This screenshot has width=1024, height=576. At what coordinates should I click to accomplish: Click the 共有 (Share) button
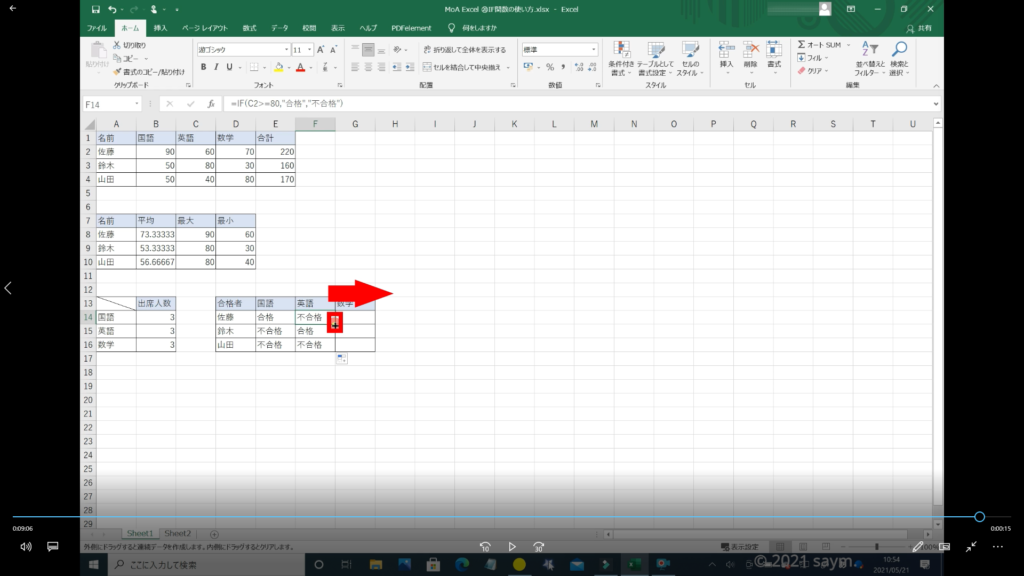pos(921,28)
